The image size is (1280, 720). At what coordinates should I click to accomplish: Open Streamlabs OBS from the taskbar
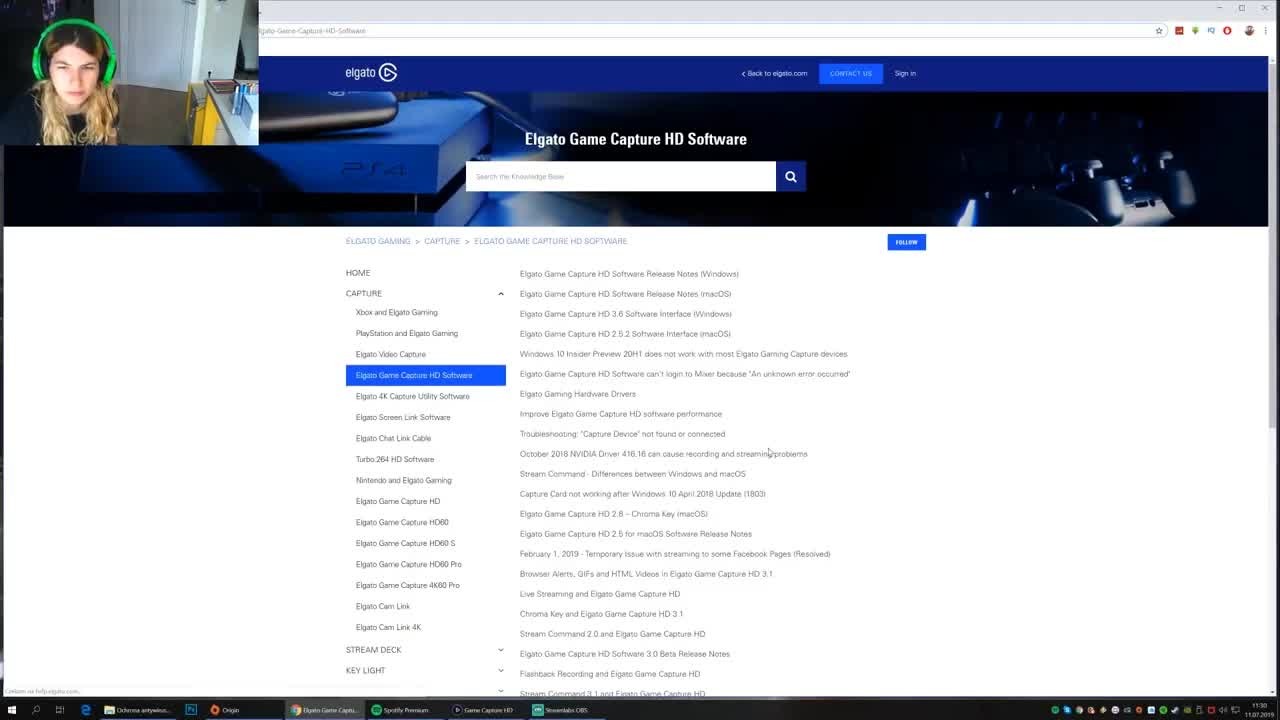pyautogui.click(x=560, y=710)
